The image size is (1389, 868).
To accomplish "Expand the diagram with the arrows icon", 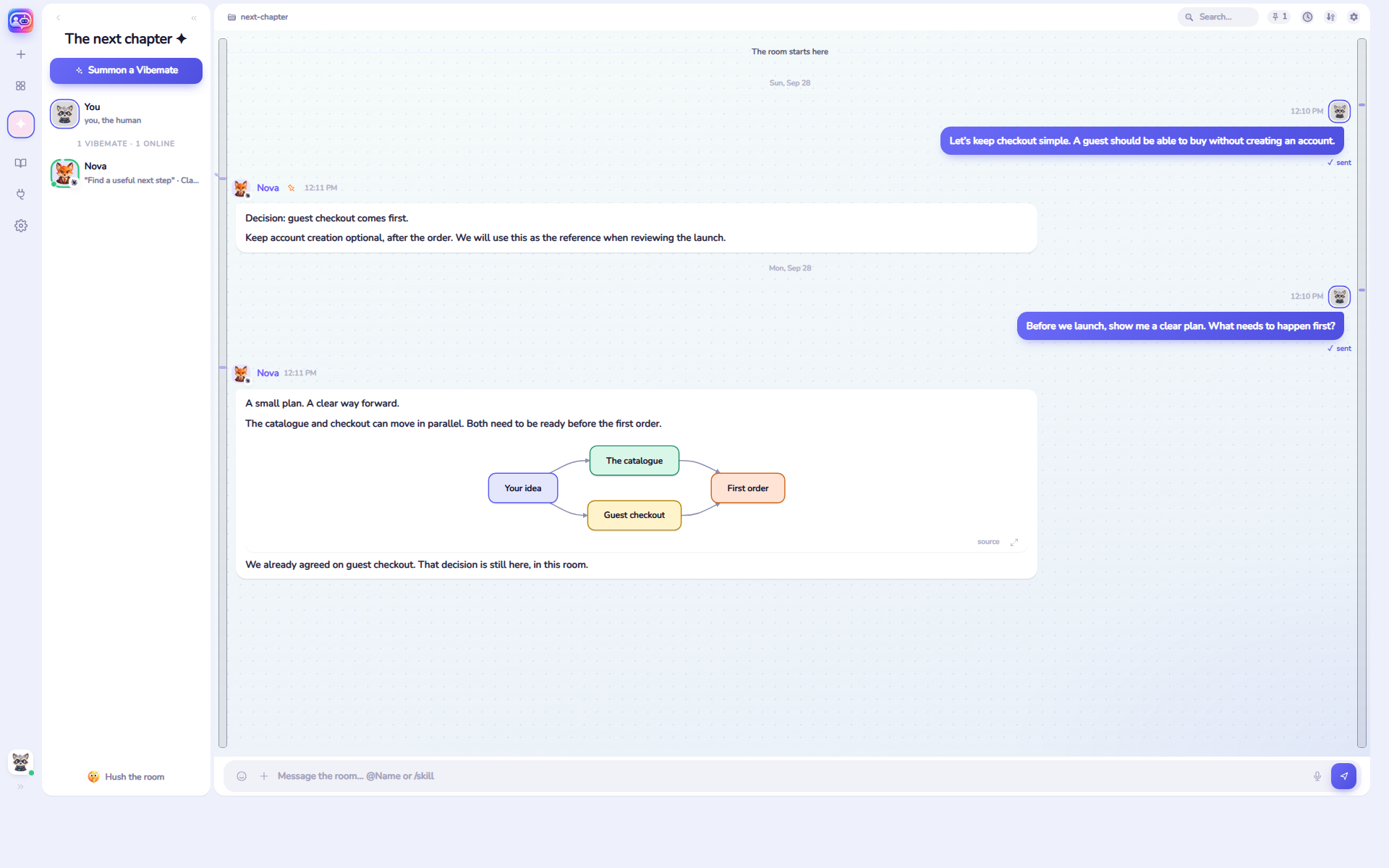I will point(1014,542).
